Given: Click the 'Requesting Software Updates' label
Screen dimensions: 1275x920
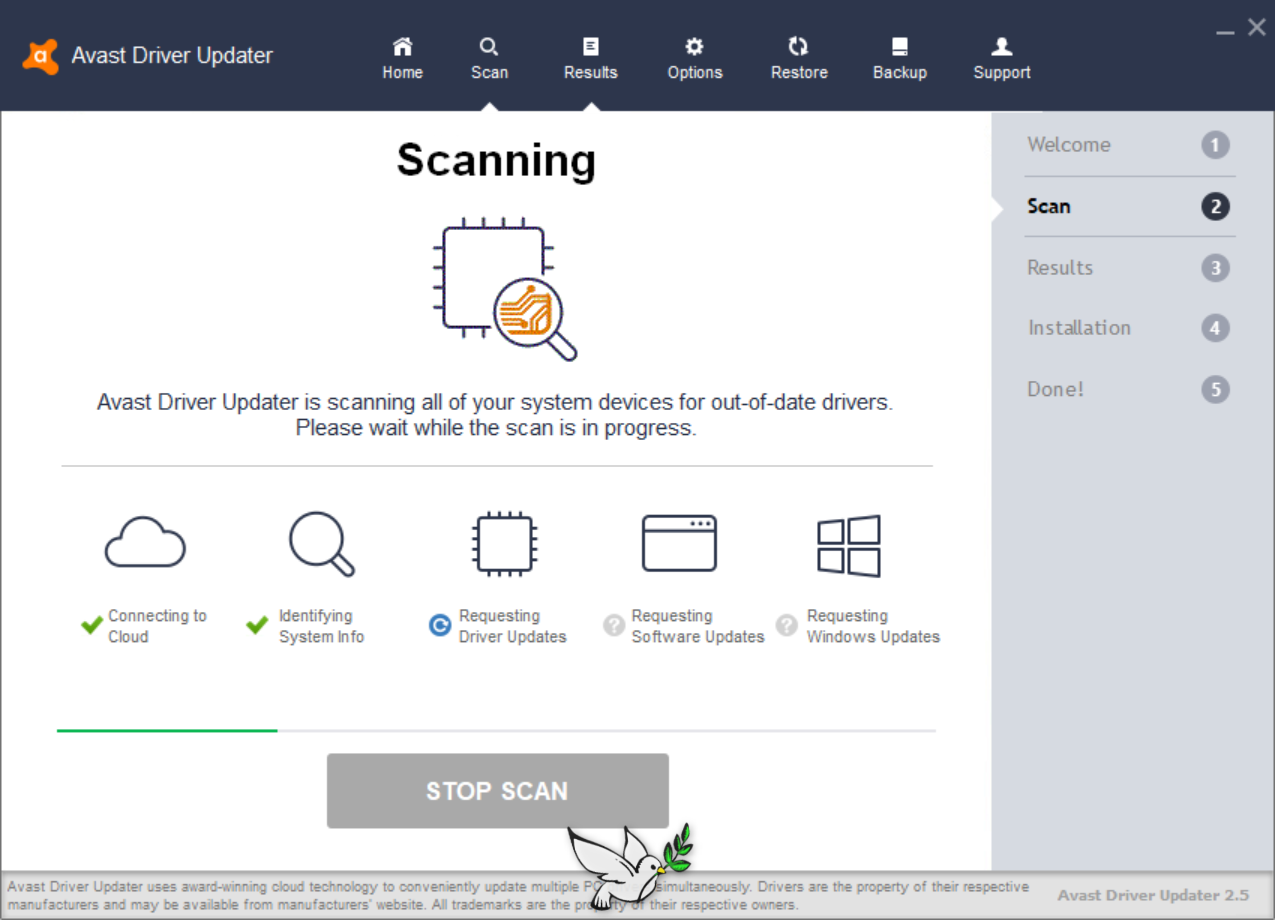Looking at the screenshot, I should tap(698, 626).
